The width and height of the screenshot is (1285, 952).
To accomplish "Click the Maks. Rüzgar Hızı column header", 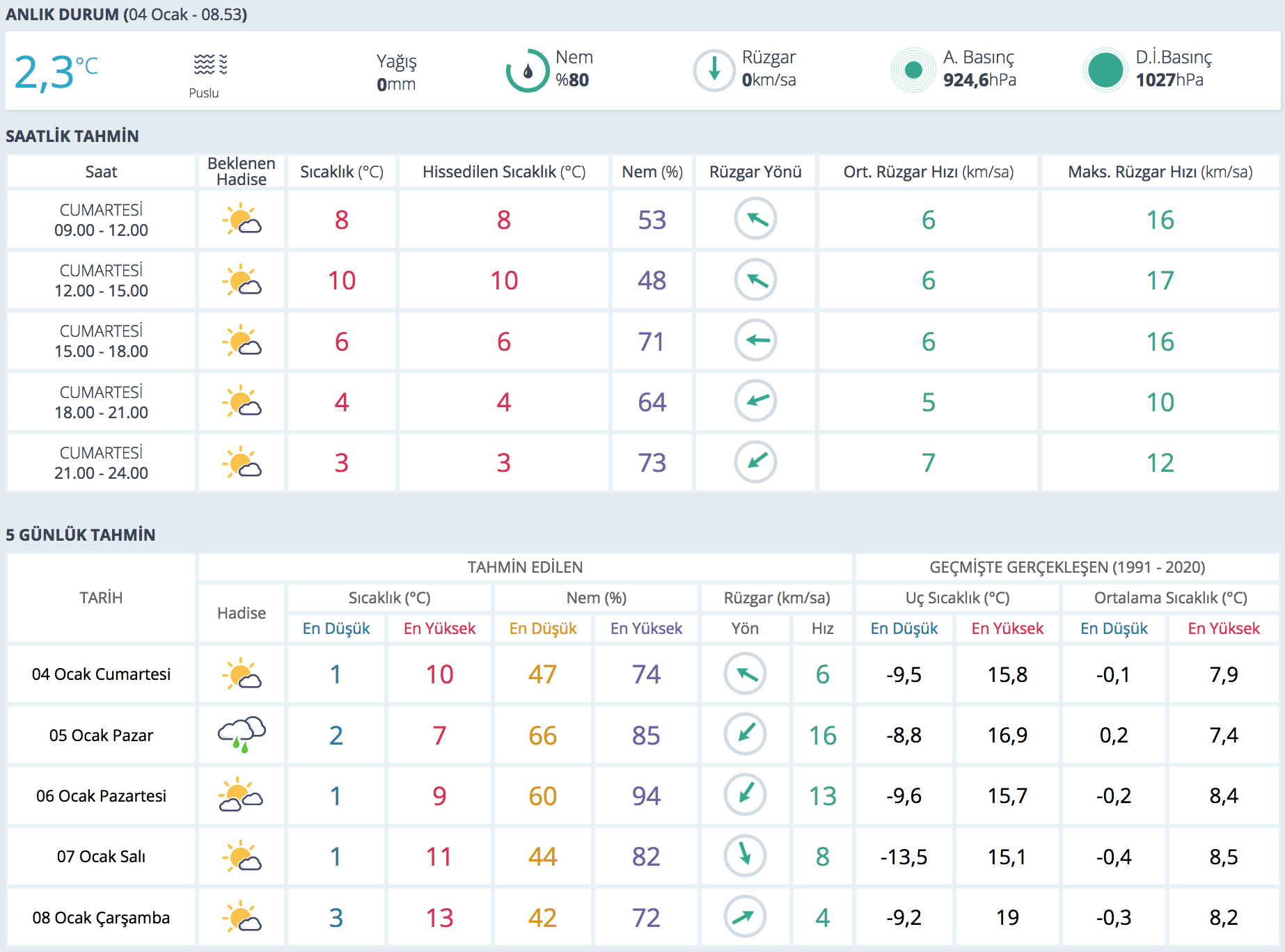I will click(1160, 172).
